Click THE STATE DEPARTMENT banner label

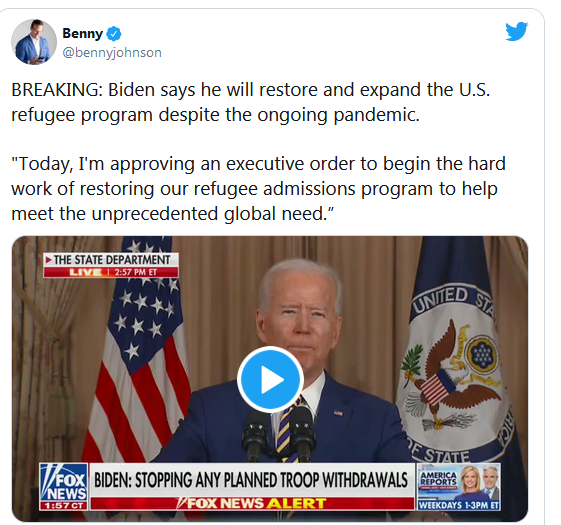click(111, 259)
